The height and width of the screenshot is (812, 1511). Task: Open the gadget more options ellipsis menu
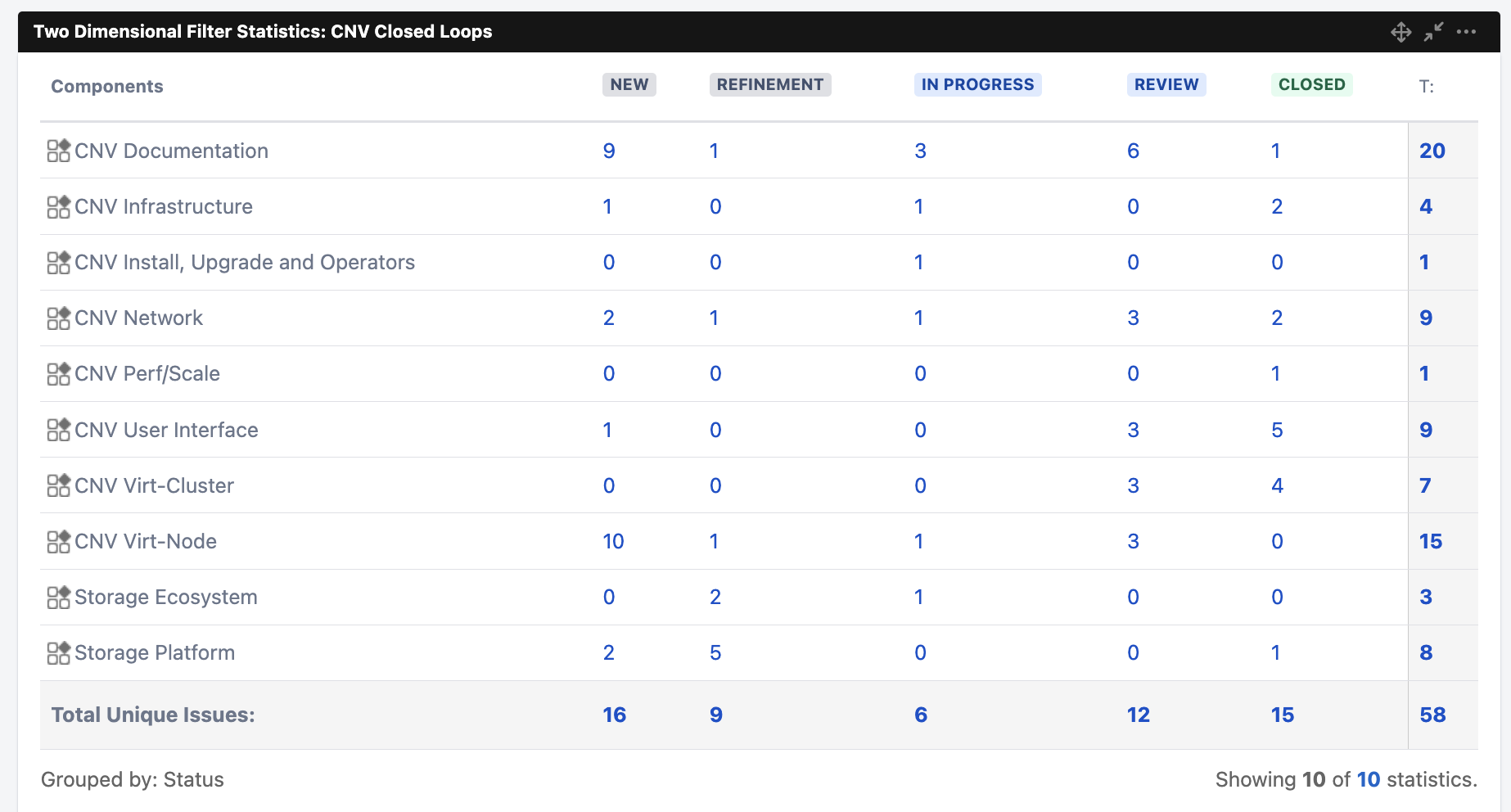tap(1466, 32)
